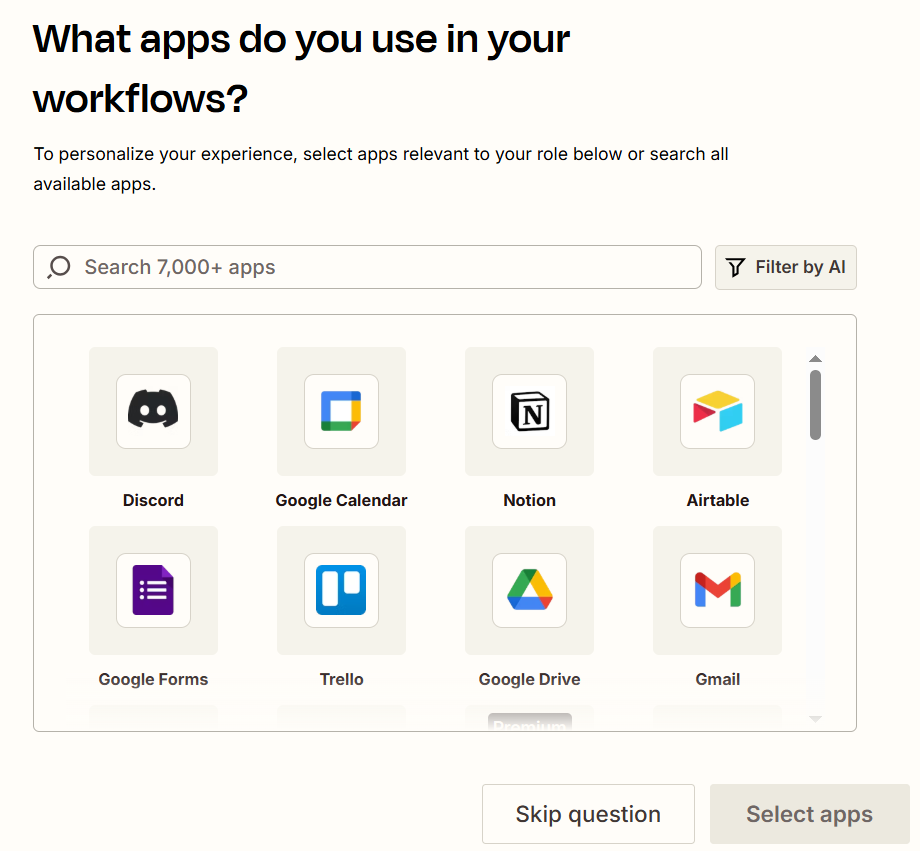The image size is (920, 851).
Task: Click the scroll down arrow in apps list
Action: [x=815, y=718]
